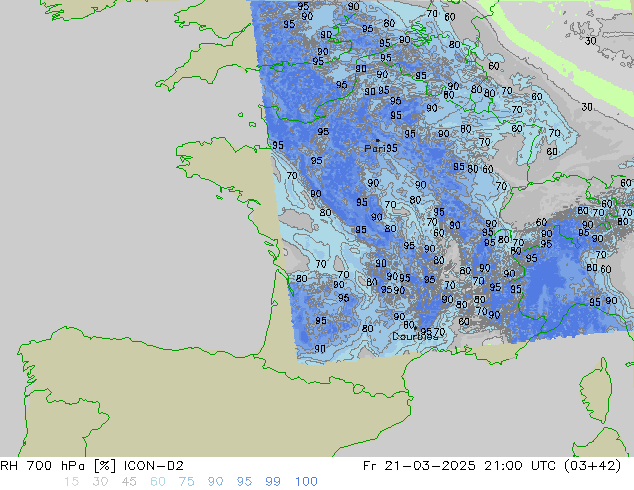Screen dimensions: 634x490
Task: Select legend value 90 in the color scale
Action: pyautogui.click(x=215, y=482)
